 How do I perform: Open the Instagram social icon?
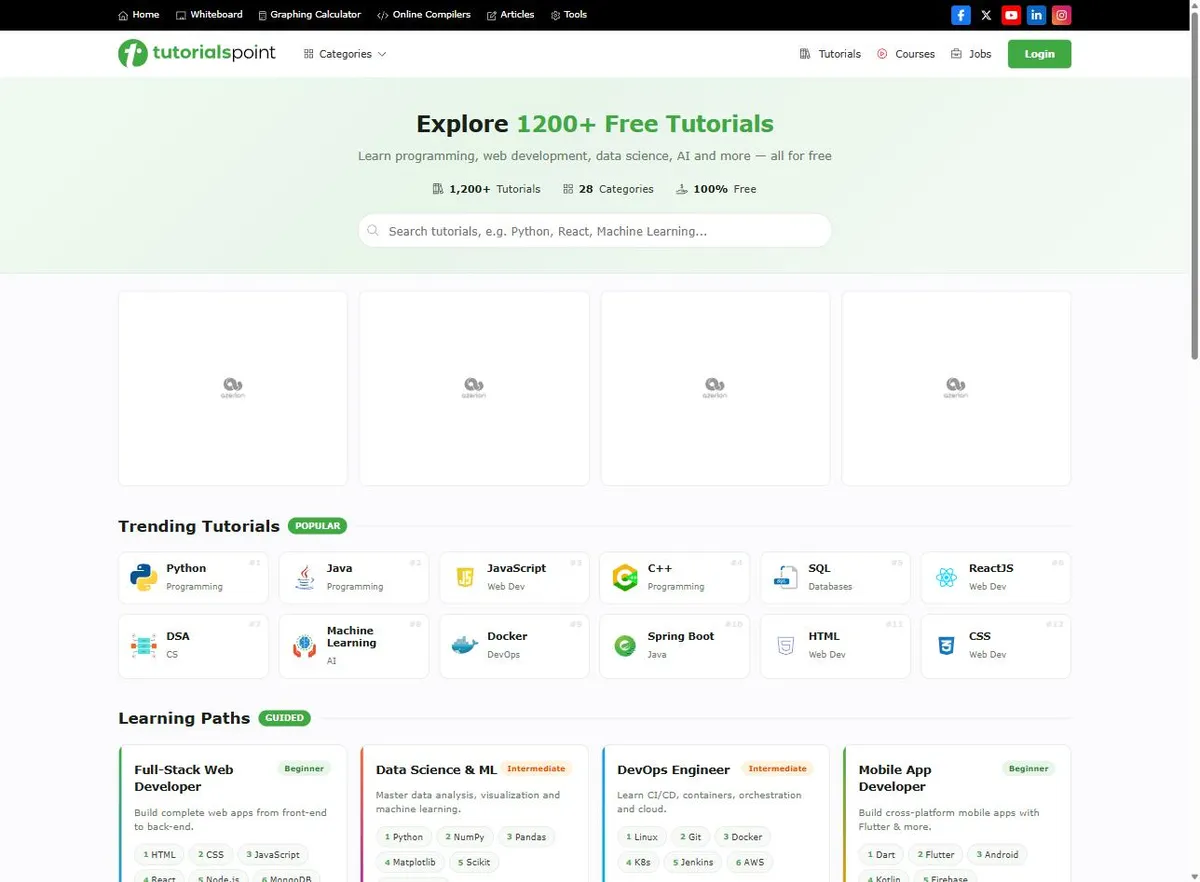(x=1062, y=15)
